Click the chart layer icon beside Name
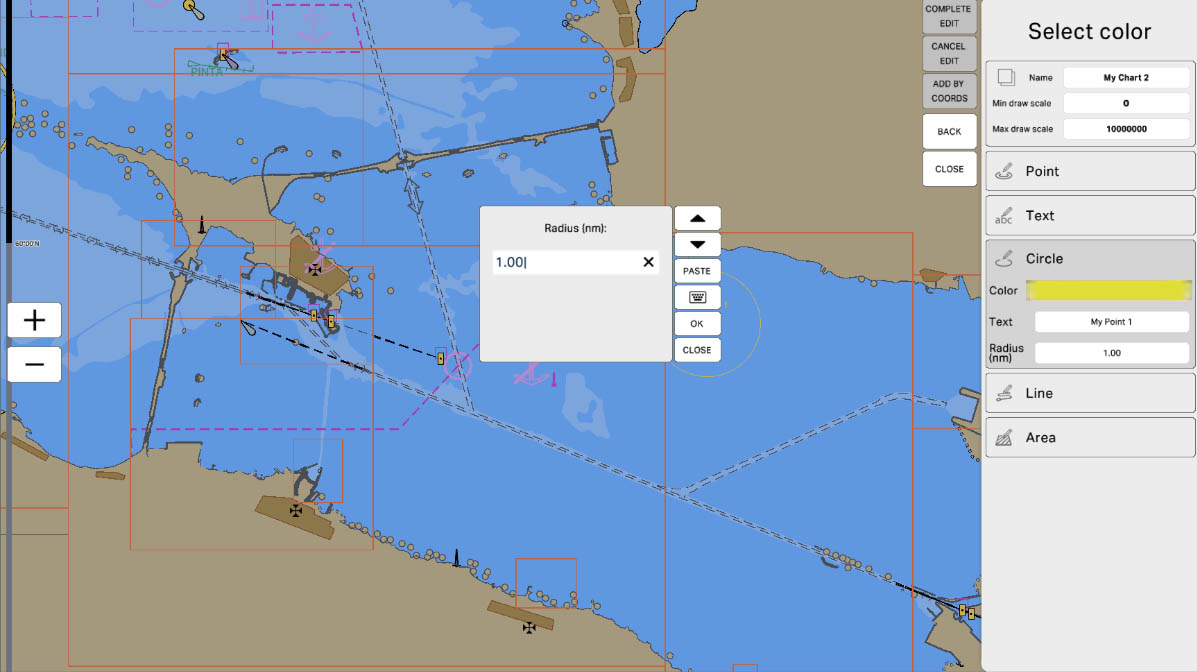1197x672 pixels. click(1006, 77)
